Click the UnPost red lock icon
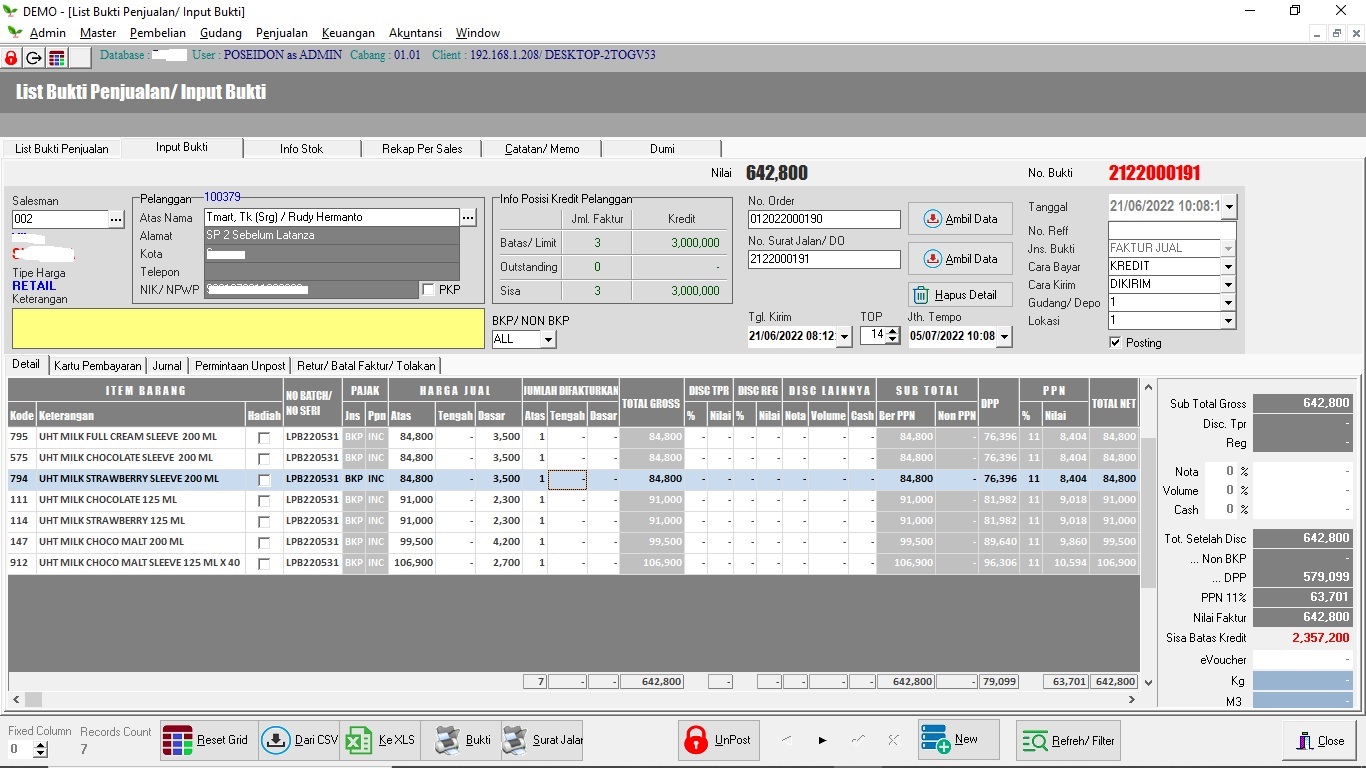 pyautogui.click(x=696, y=741)
